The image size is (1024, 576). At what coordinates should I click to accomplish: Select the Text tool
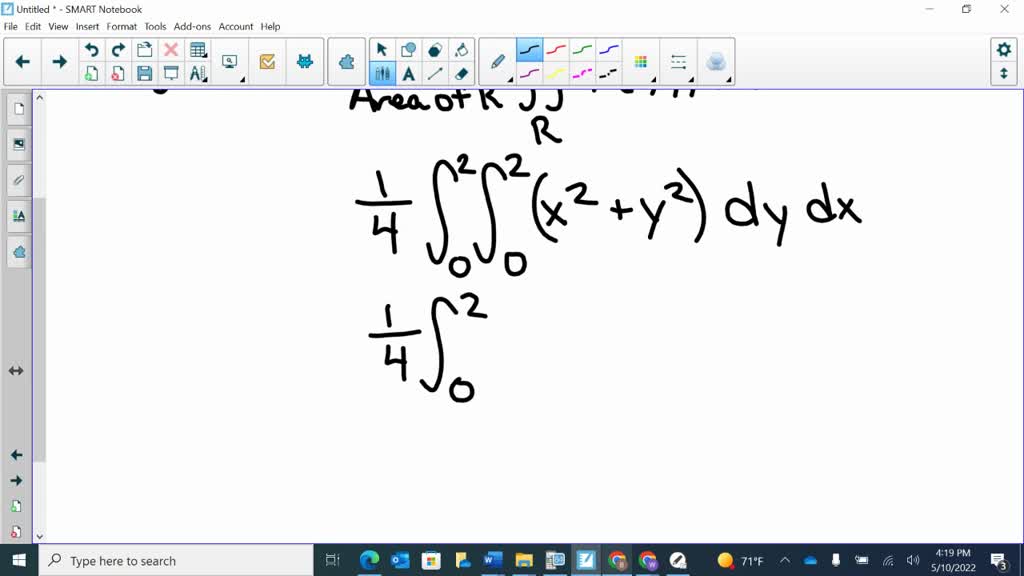(x=408, y=73)
